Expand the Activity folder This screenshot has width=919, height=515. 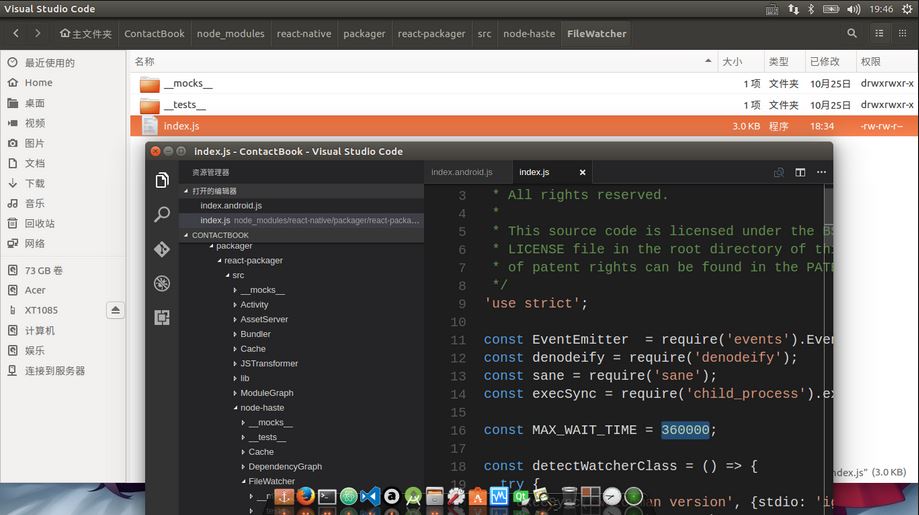tap(254, 305)
